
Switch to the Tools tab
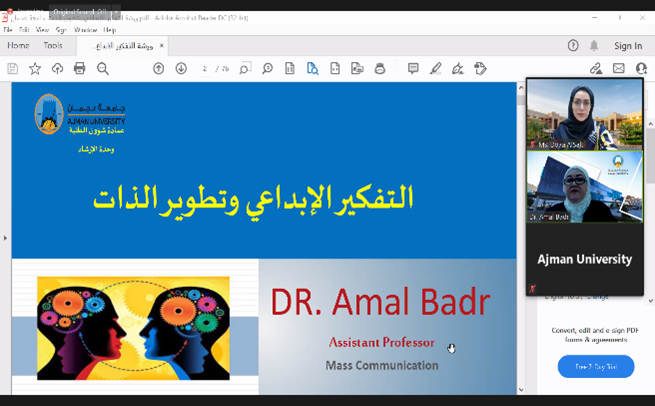coord(53,46)
